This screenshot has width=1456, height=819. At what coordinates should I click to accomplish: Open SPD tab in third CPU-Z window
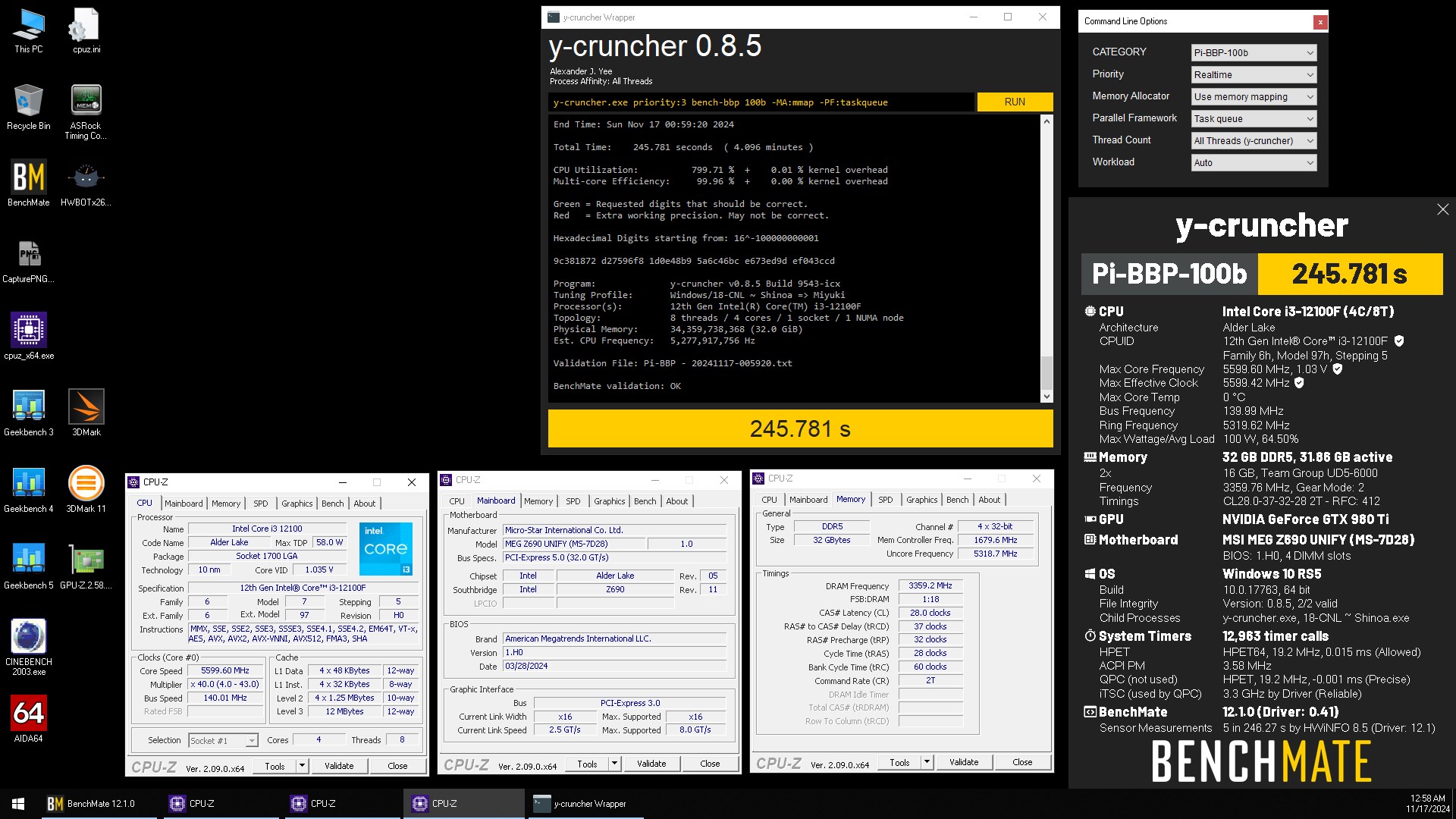[x=886, y=500]
